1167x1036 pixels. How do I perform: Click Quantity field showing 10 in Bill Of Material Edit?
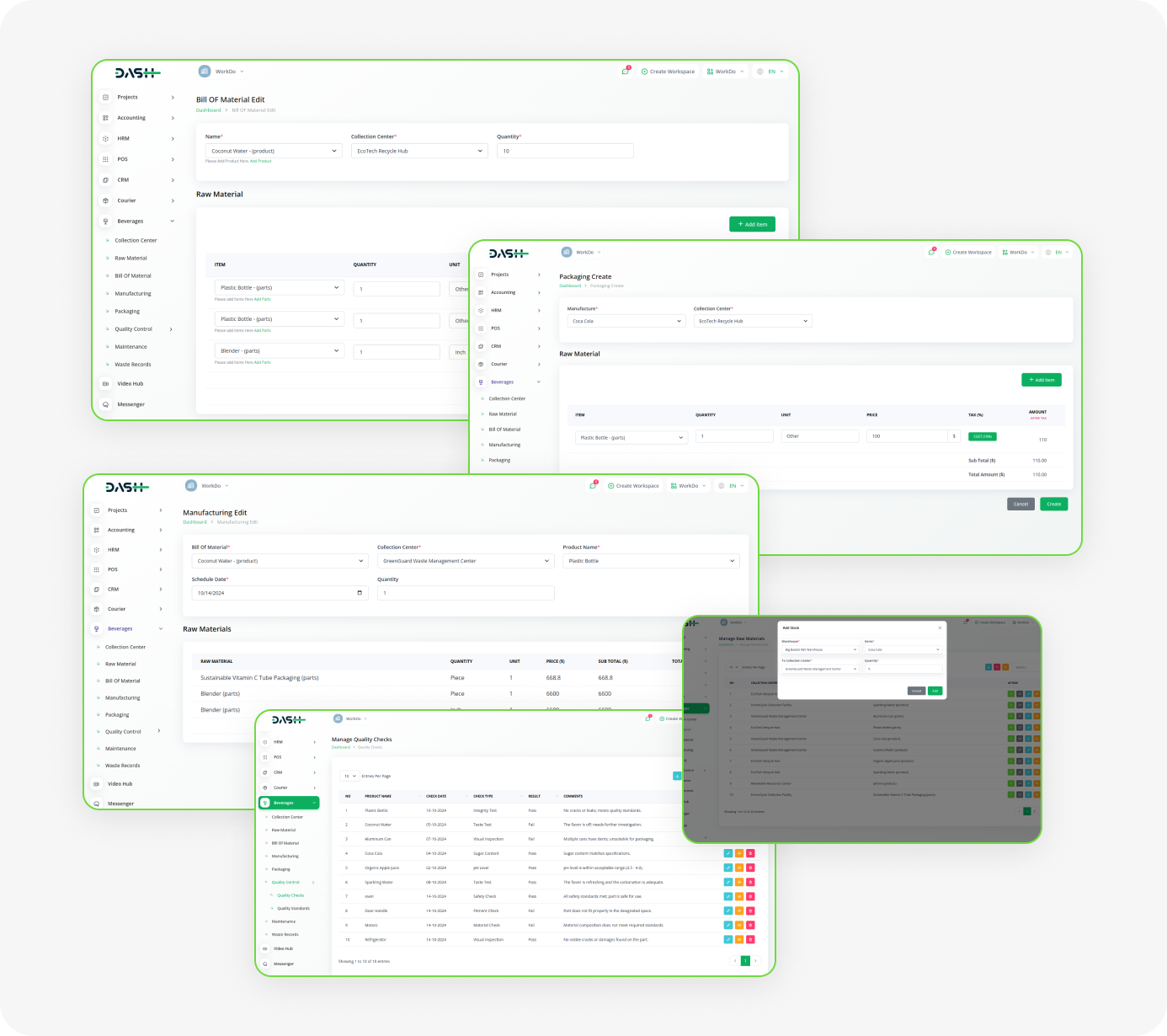tap(565, 151)
